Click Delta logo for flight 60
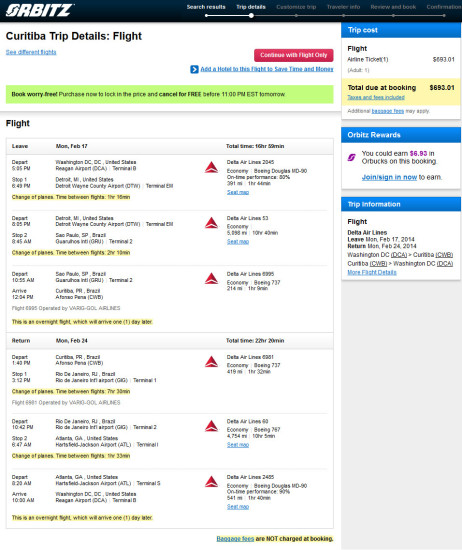This screenshot has height=550, width=462. coord(211,426)
